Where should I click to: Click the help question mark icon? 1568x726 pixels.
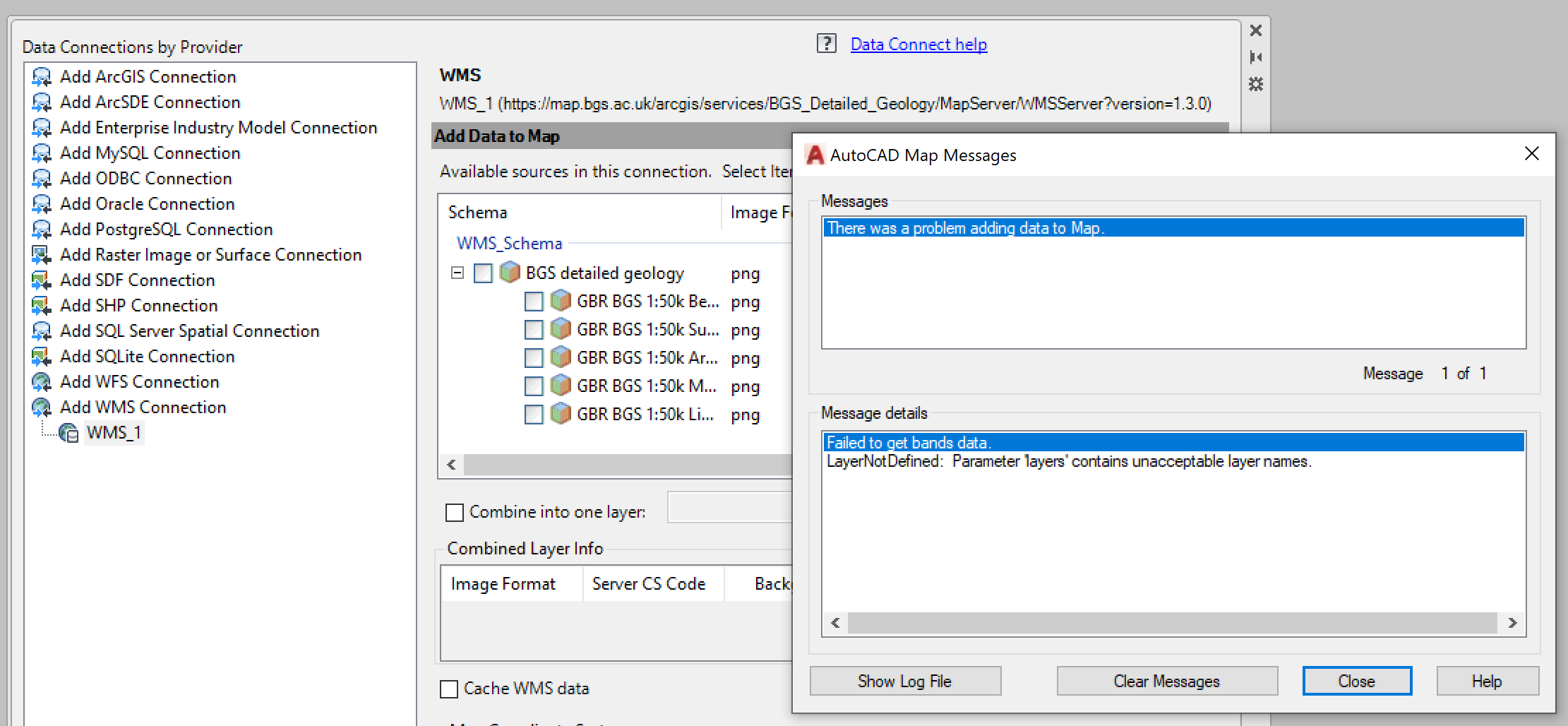pyautogui.click(x=826, y=43)
